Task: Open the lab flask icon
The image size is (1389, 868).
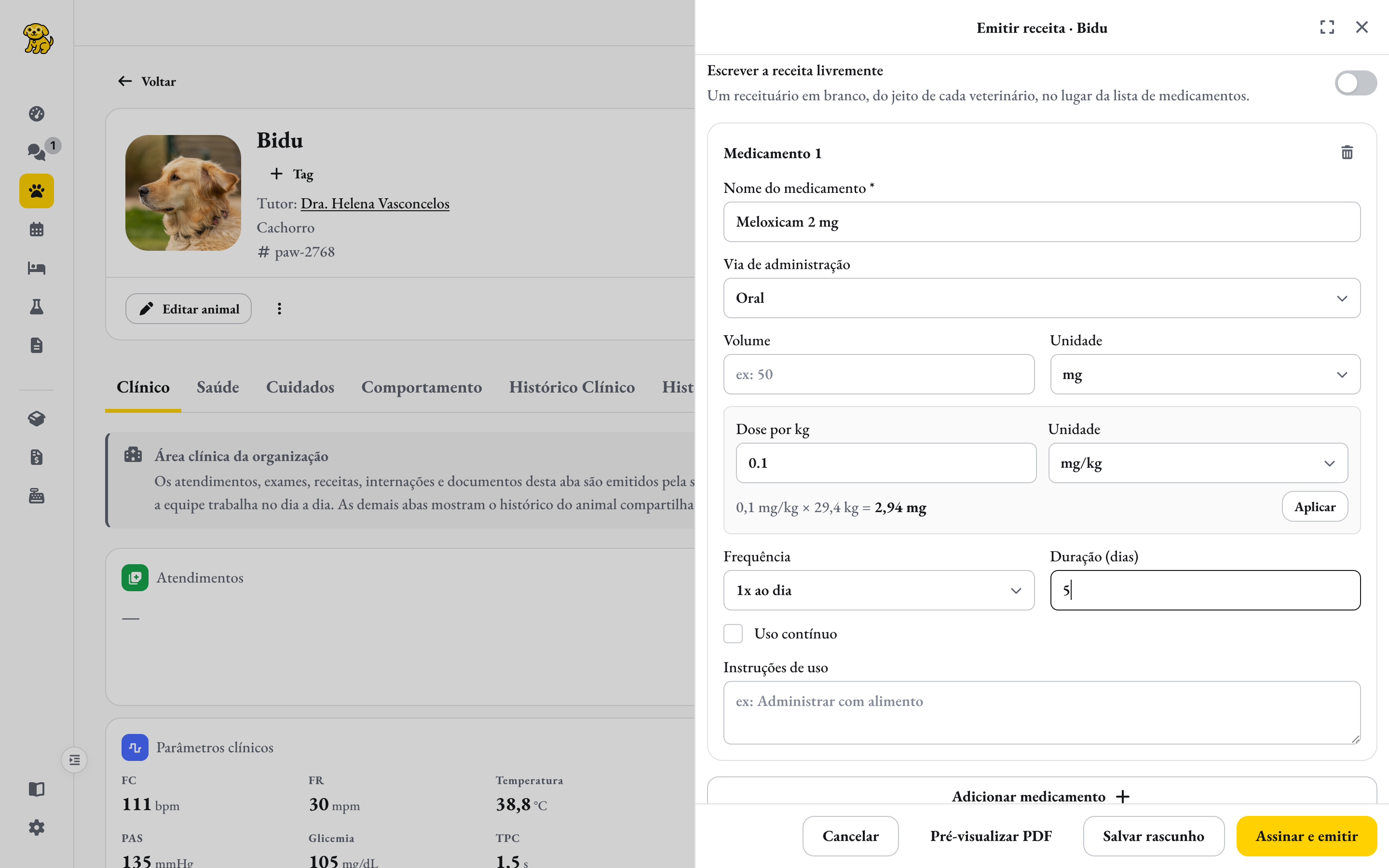Action: click(37, 307)
